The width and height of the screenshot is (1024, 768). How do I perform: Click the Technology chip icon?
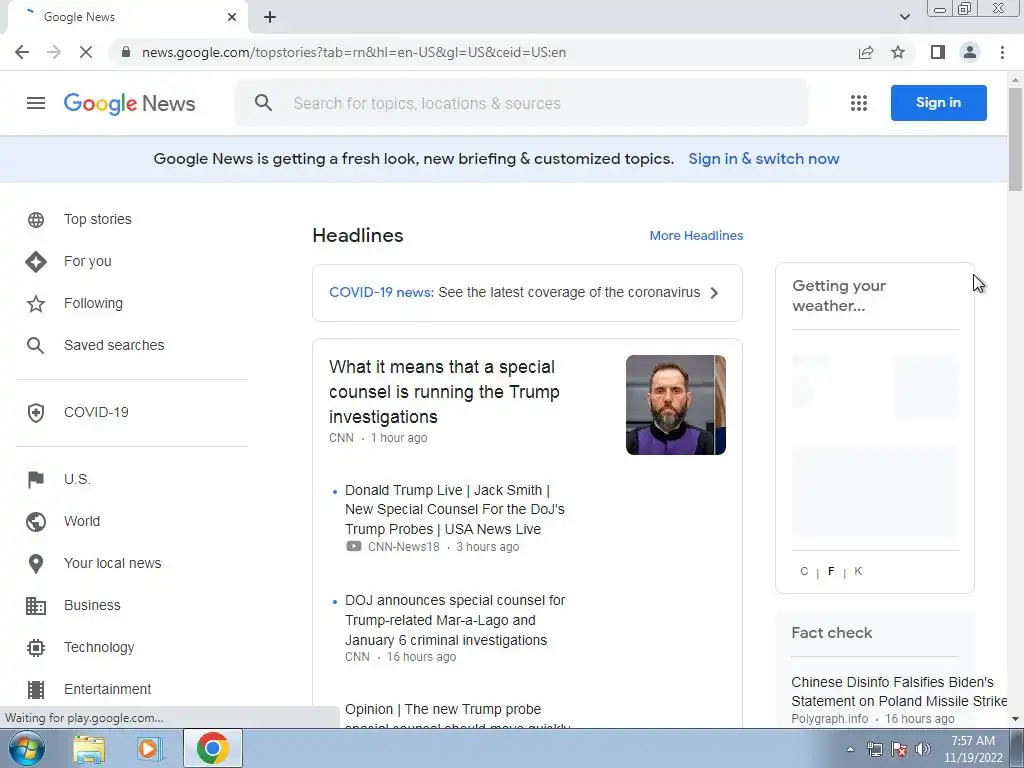coord(36,647)
